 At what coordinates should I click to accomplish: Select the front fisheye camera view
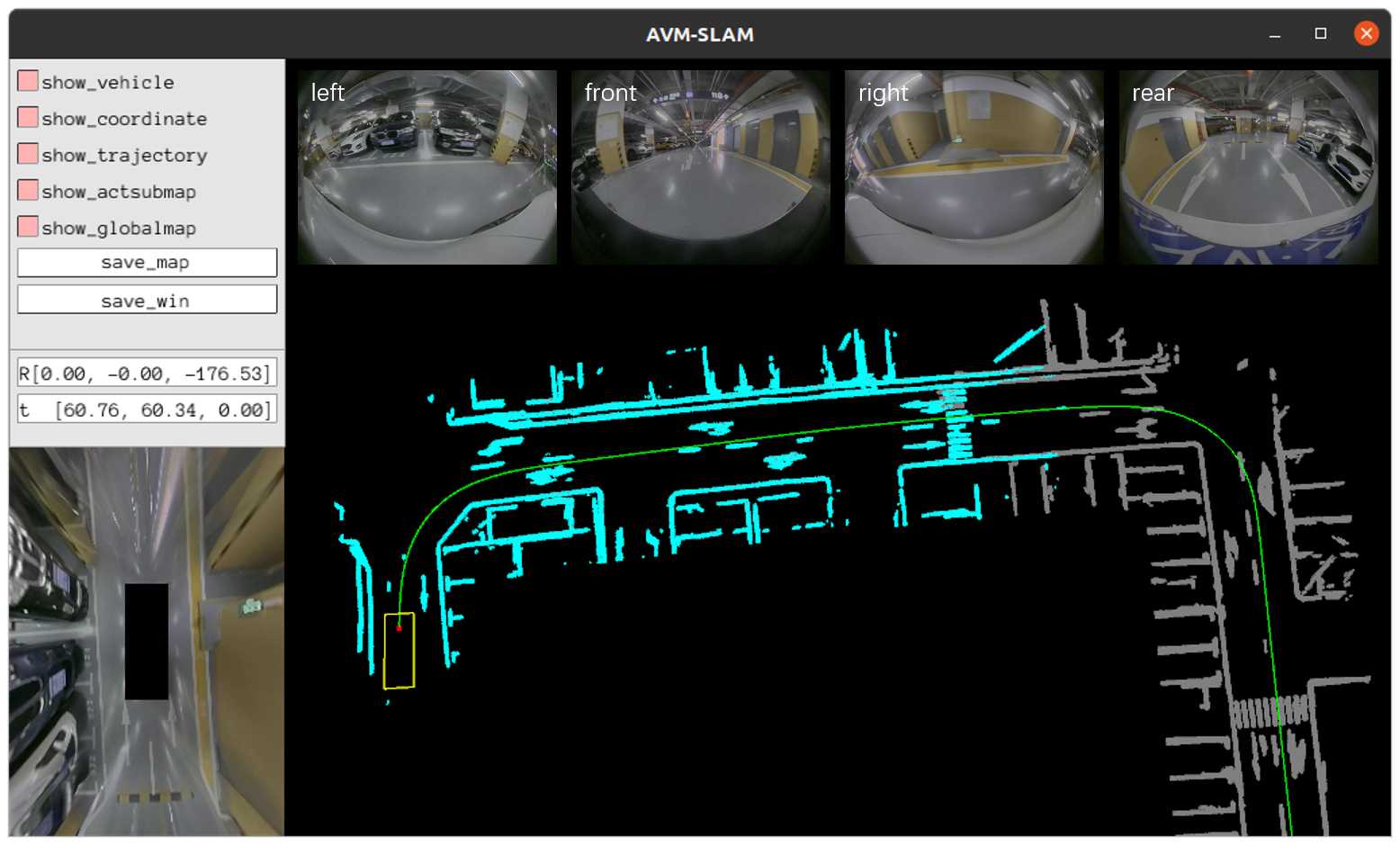click(x=700, y=167)
